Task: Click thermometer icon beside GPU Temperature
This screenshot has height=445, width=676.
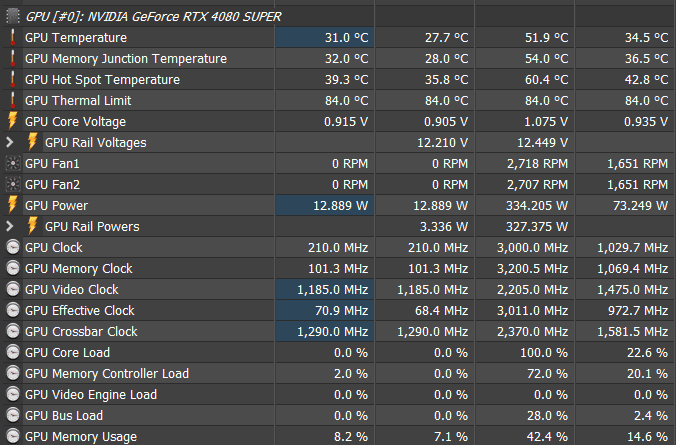Action: click(13, 38)
